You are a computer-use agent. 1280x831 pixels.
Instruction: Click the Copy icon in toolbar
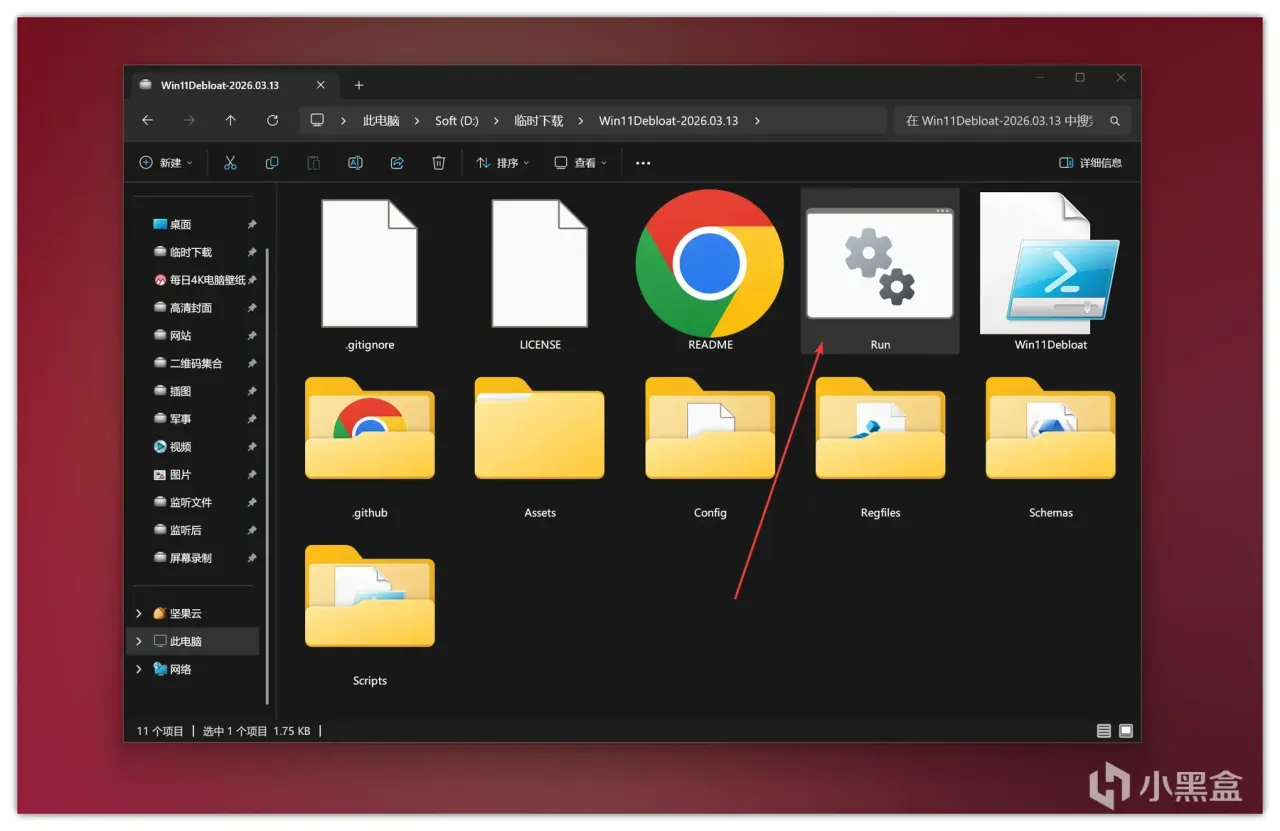pos(272,163)
